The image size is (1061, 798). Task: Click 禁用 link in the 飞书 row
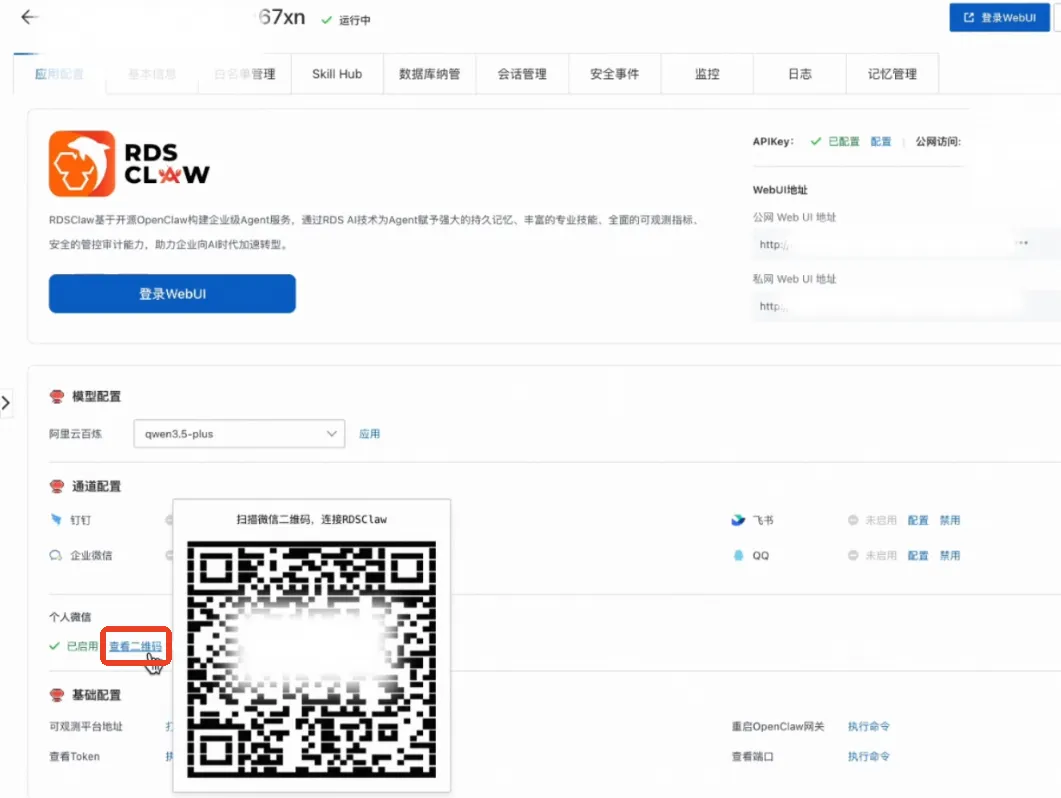[949, 520]
